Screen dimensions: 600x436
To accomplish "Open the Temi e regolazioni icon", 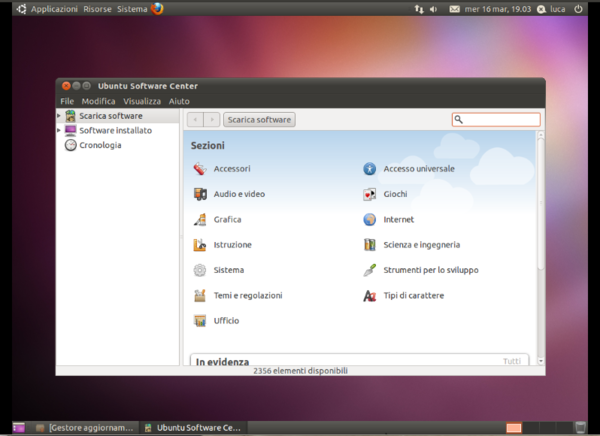I will point(200,296).
